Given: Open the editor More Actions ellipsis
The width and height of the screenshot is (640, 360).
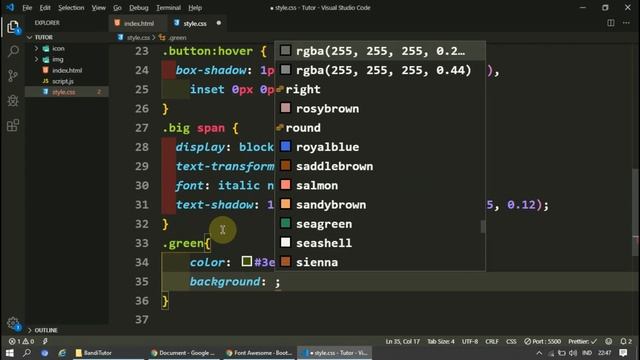Looking at the screenshot, I should [x=626, y=23].
